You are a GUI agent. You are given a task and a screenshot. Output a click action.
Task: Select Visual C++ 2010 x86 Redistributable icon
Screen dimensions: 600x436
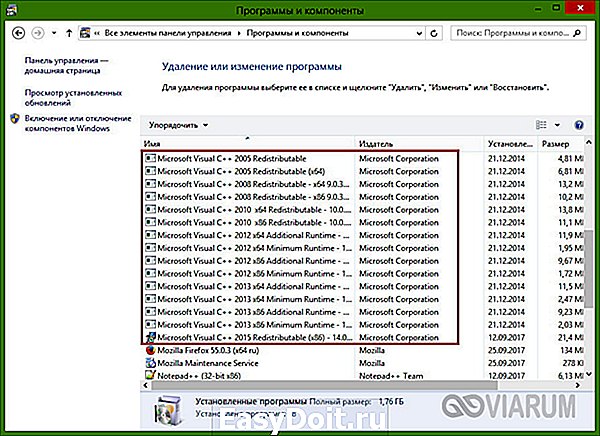point(150,222)
